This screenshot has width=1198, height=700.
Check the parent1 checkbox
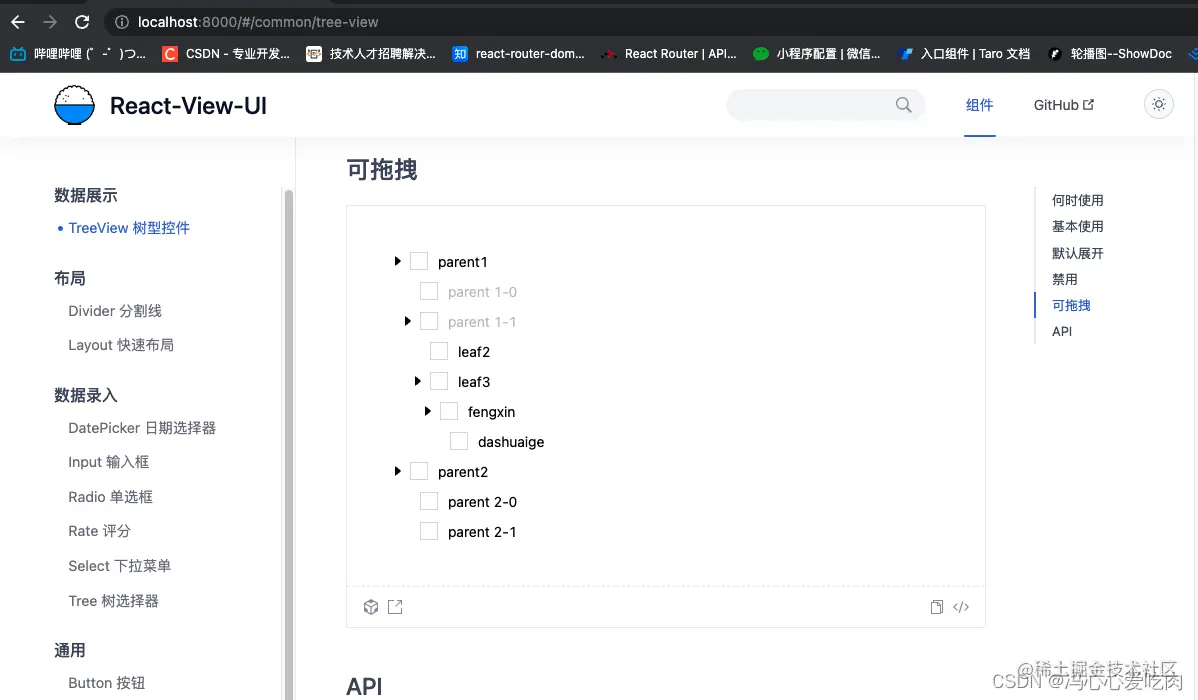pos(418,261)
